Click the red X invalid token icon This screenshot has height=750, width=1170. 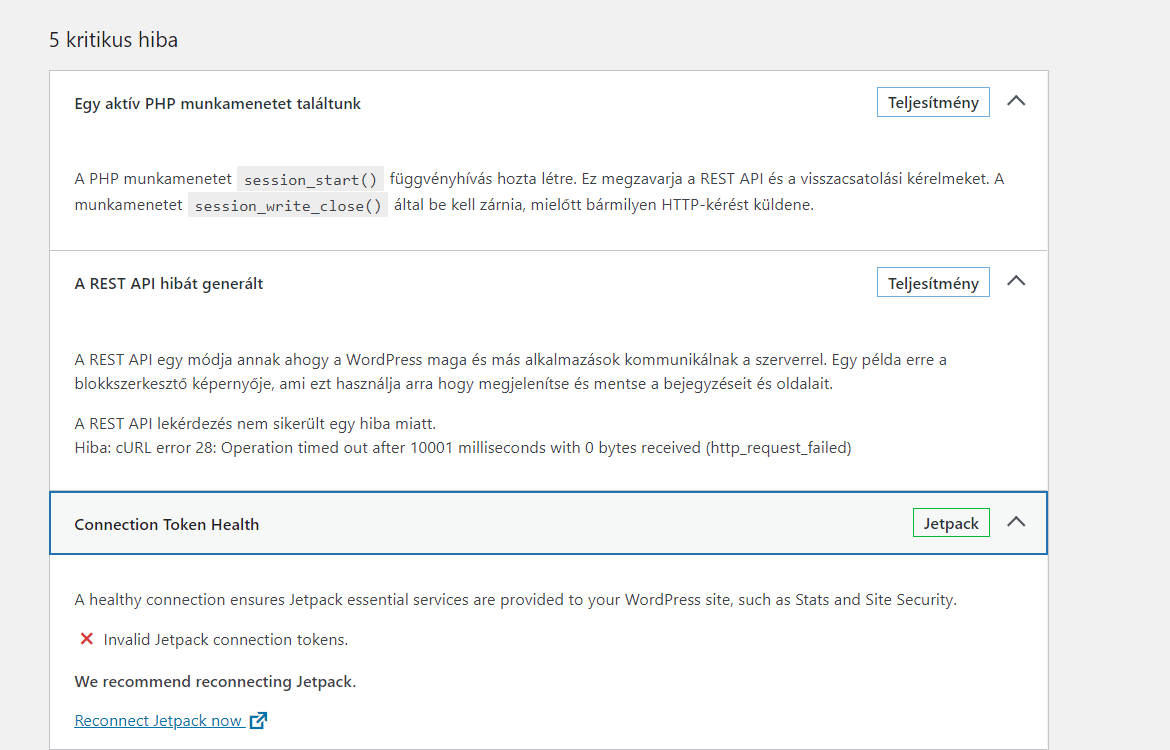click(x=87, y=639)
